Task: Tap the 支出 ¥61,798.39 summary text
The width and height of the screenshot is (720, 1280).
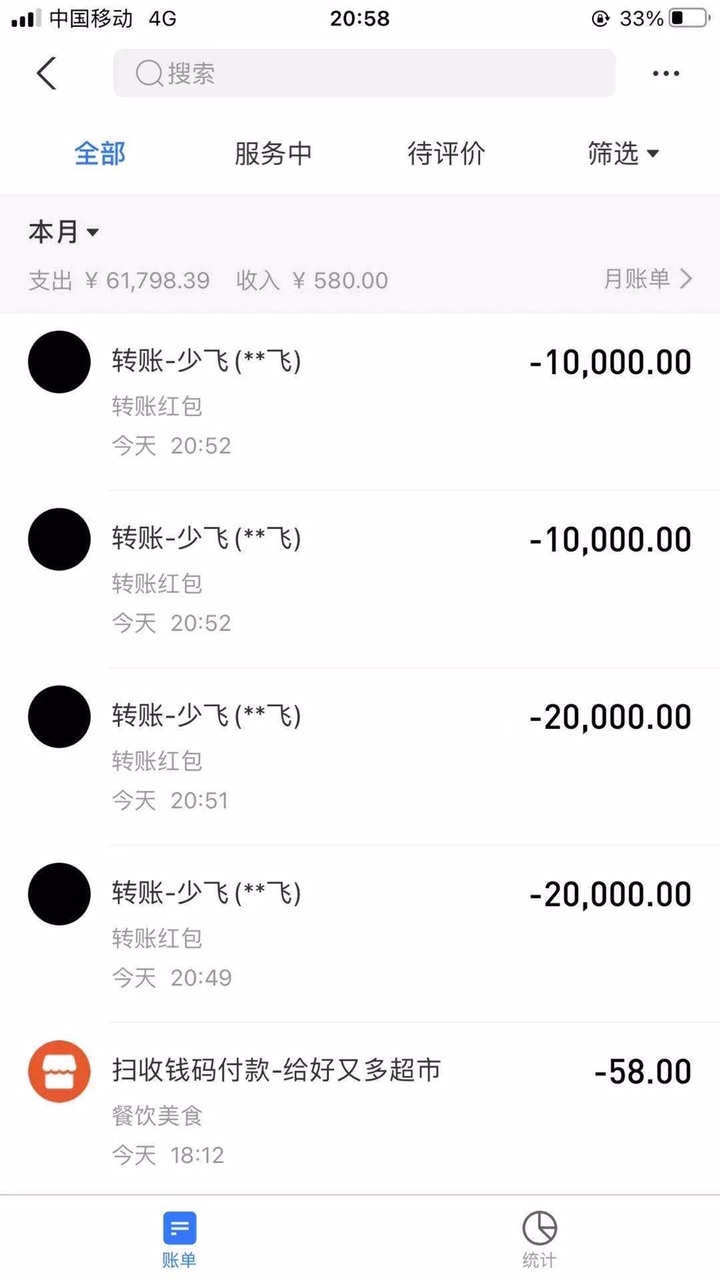Action: [x=119, y=281]
